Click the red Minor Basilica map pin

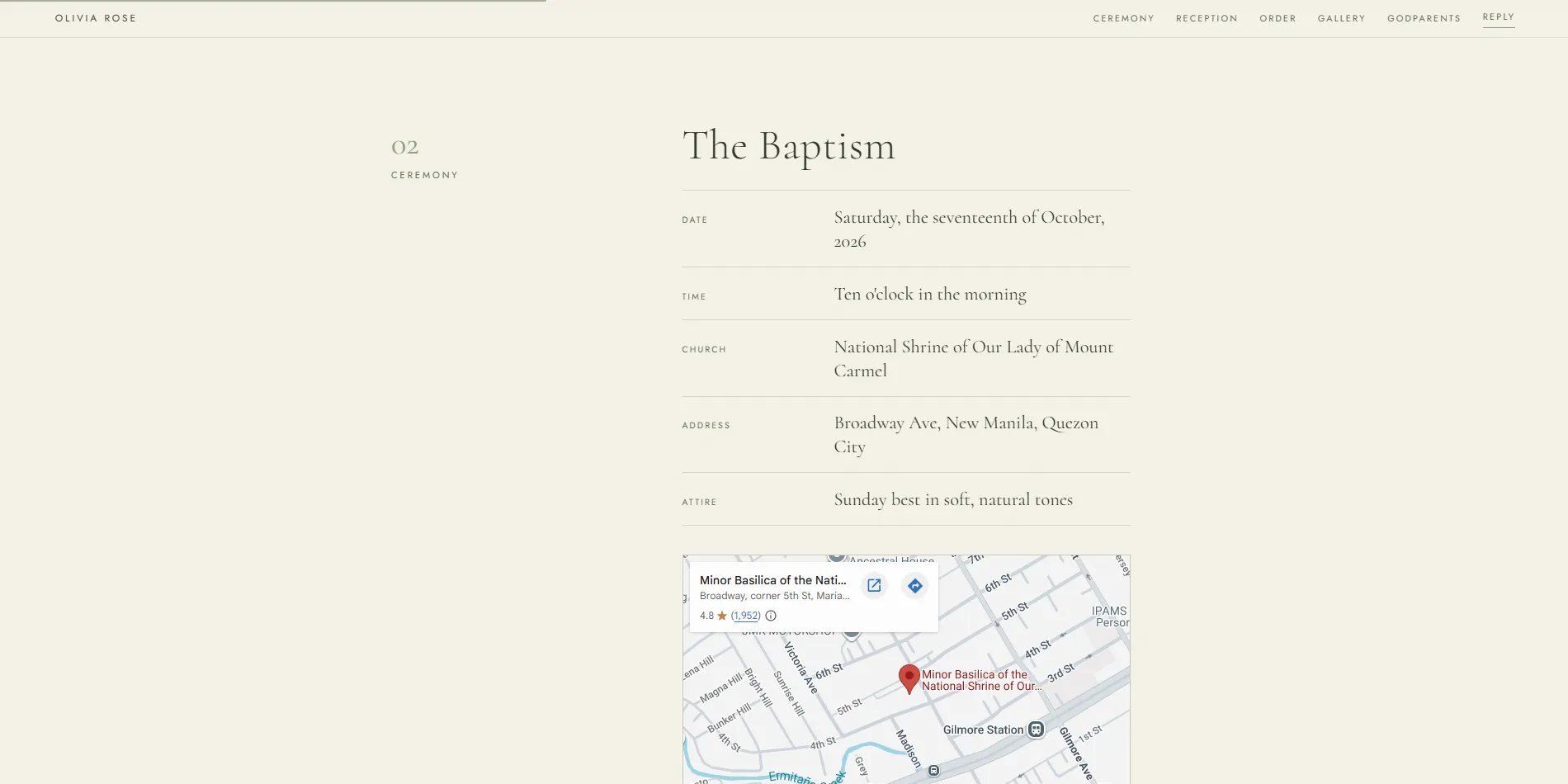(909, 679)
